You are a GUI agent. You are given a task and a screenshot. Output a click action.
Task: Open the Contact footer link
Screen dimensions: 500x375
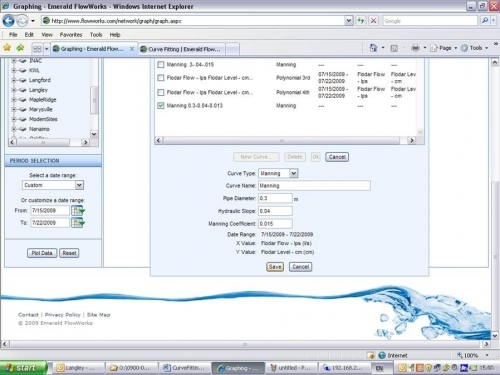(28, 315)
